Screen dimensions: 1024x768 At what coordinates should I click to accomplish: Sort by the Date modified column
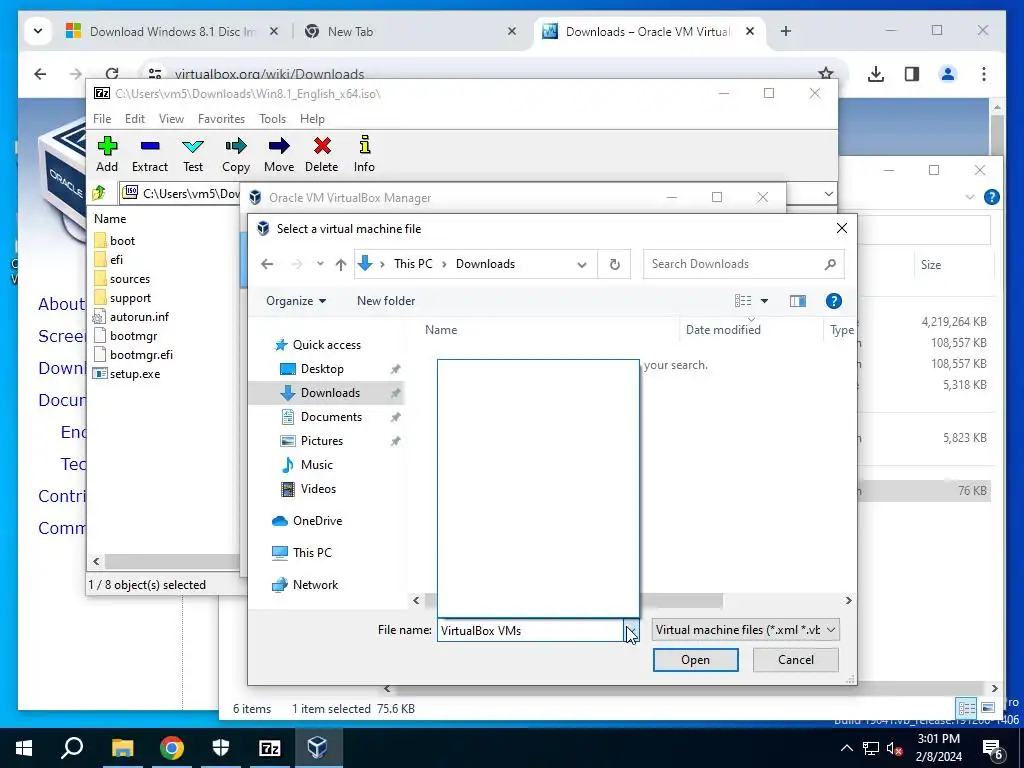coord(723,330)
